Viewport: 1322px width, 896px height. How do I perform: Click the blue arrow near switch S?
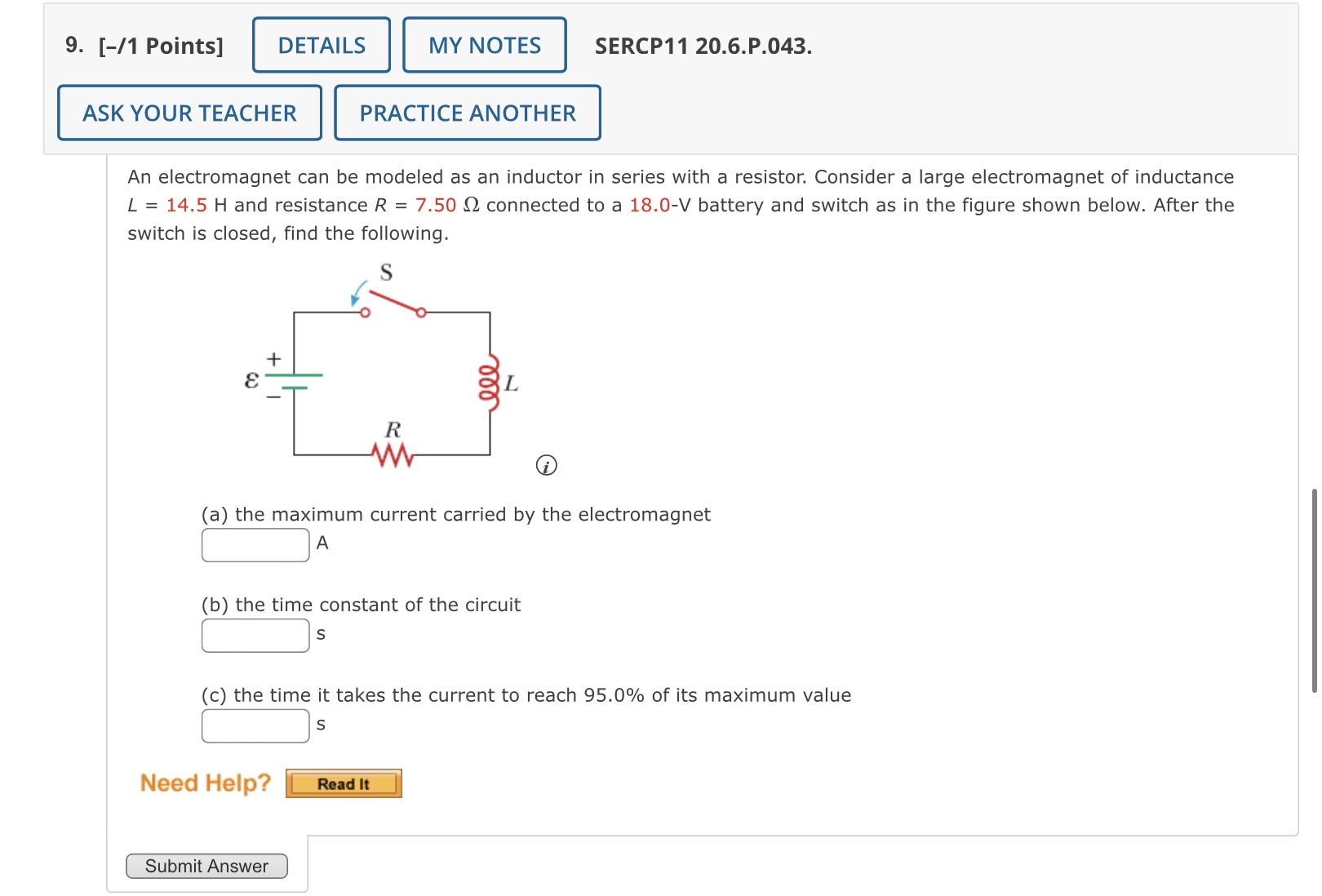click(356, 292)
